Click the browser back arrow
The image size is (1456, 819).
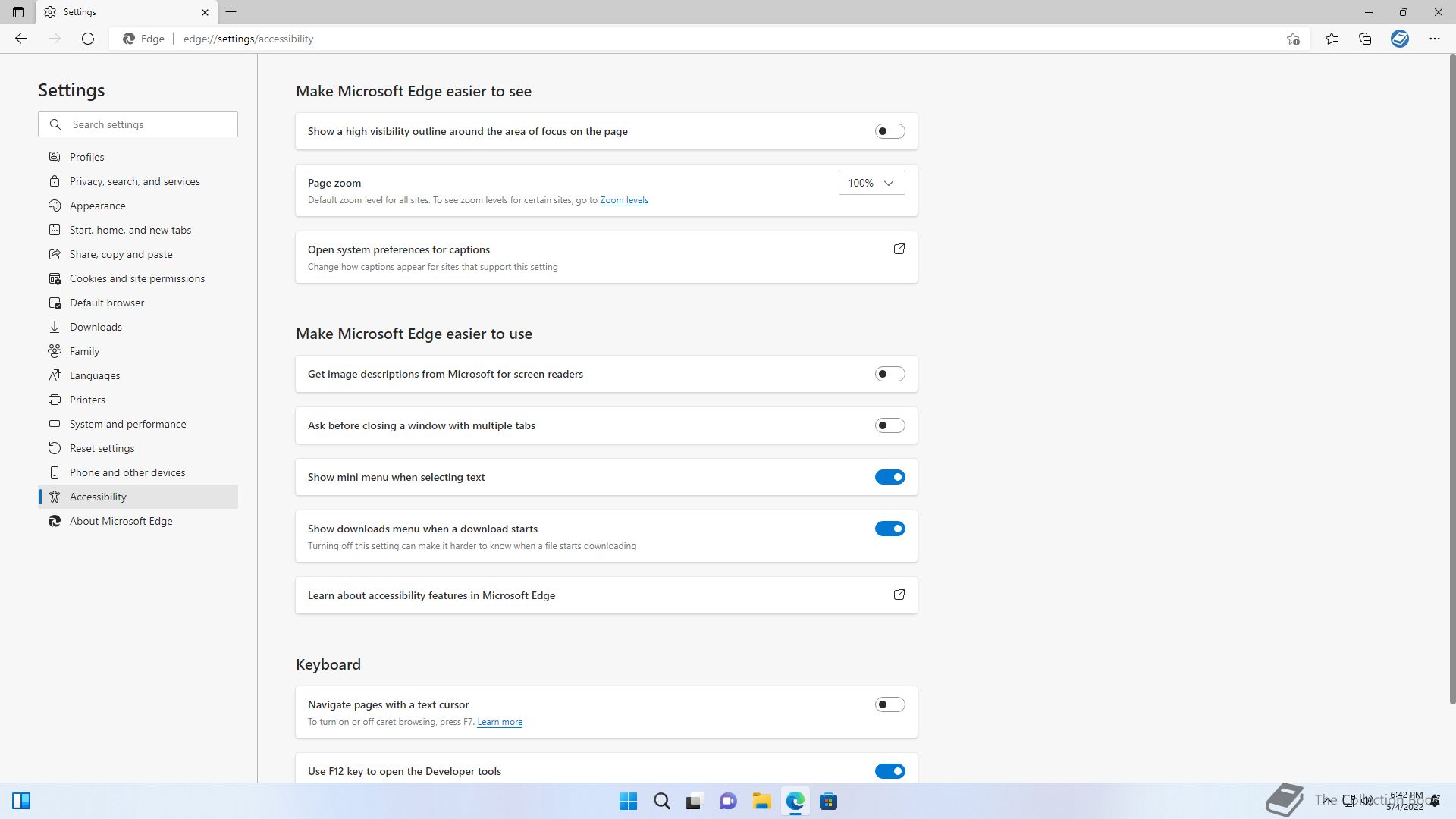click(x=21, y=39)
